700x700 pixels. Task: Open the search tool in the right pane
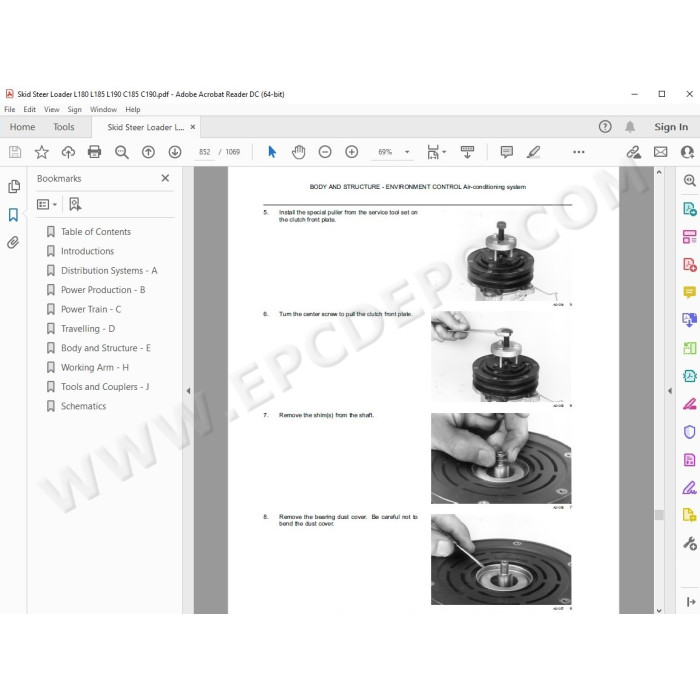click(689, 180)
